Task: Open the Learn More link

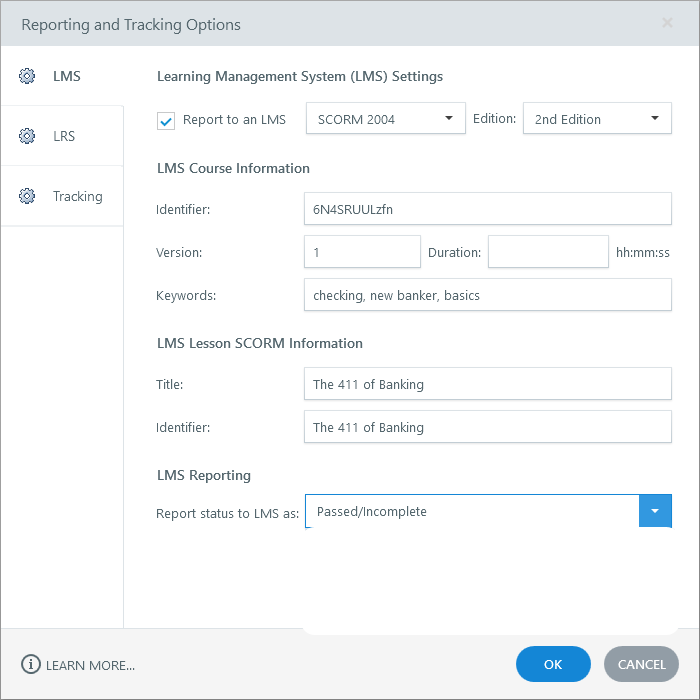Action: [90, 665]
